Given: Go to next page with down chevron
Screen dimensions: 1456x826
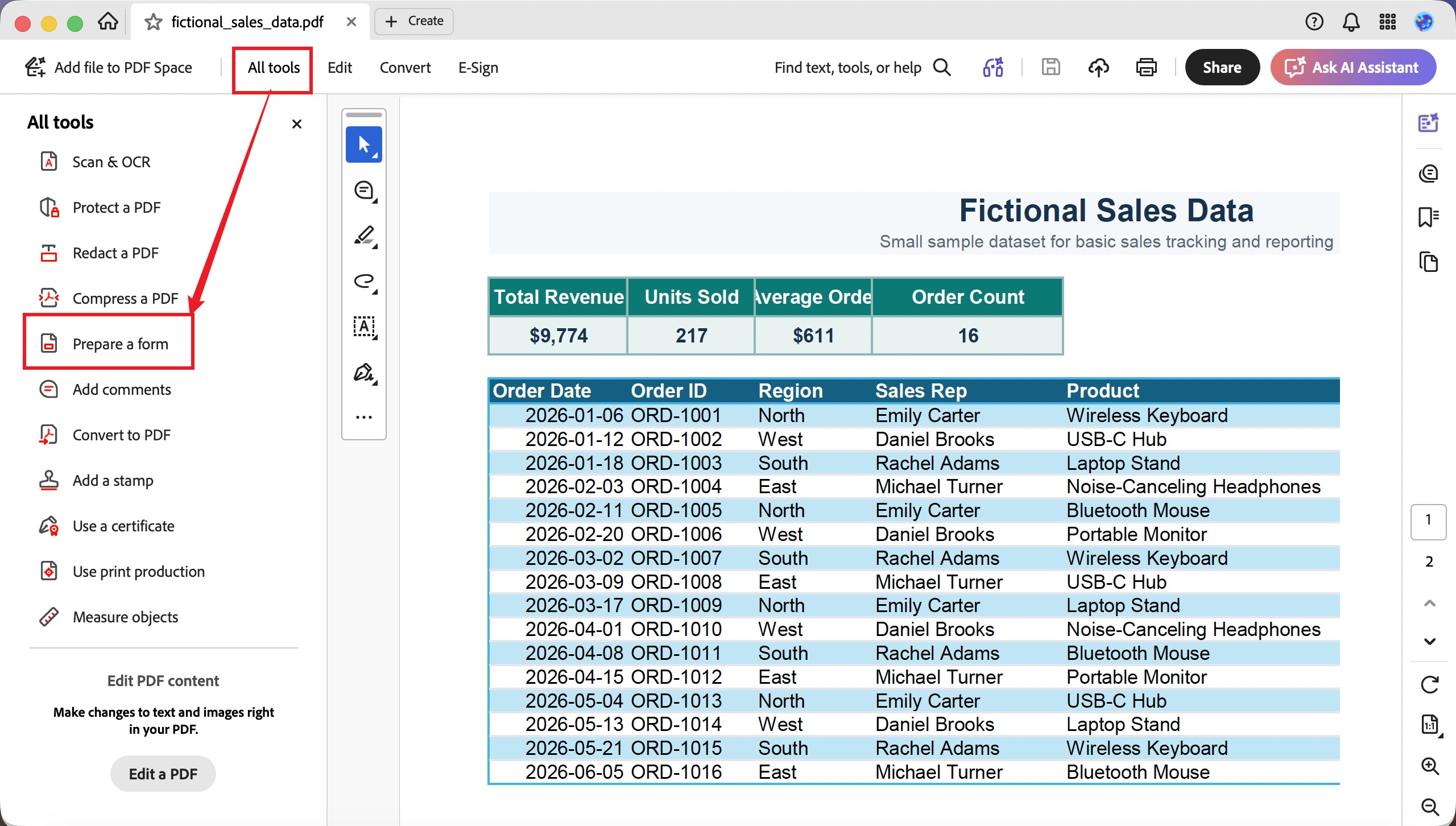Looking at the screenshot, I should tap(1429, 641).
